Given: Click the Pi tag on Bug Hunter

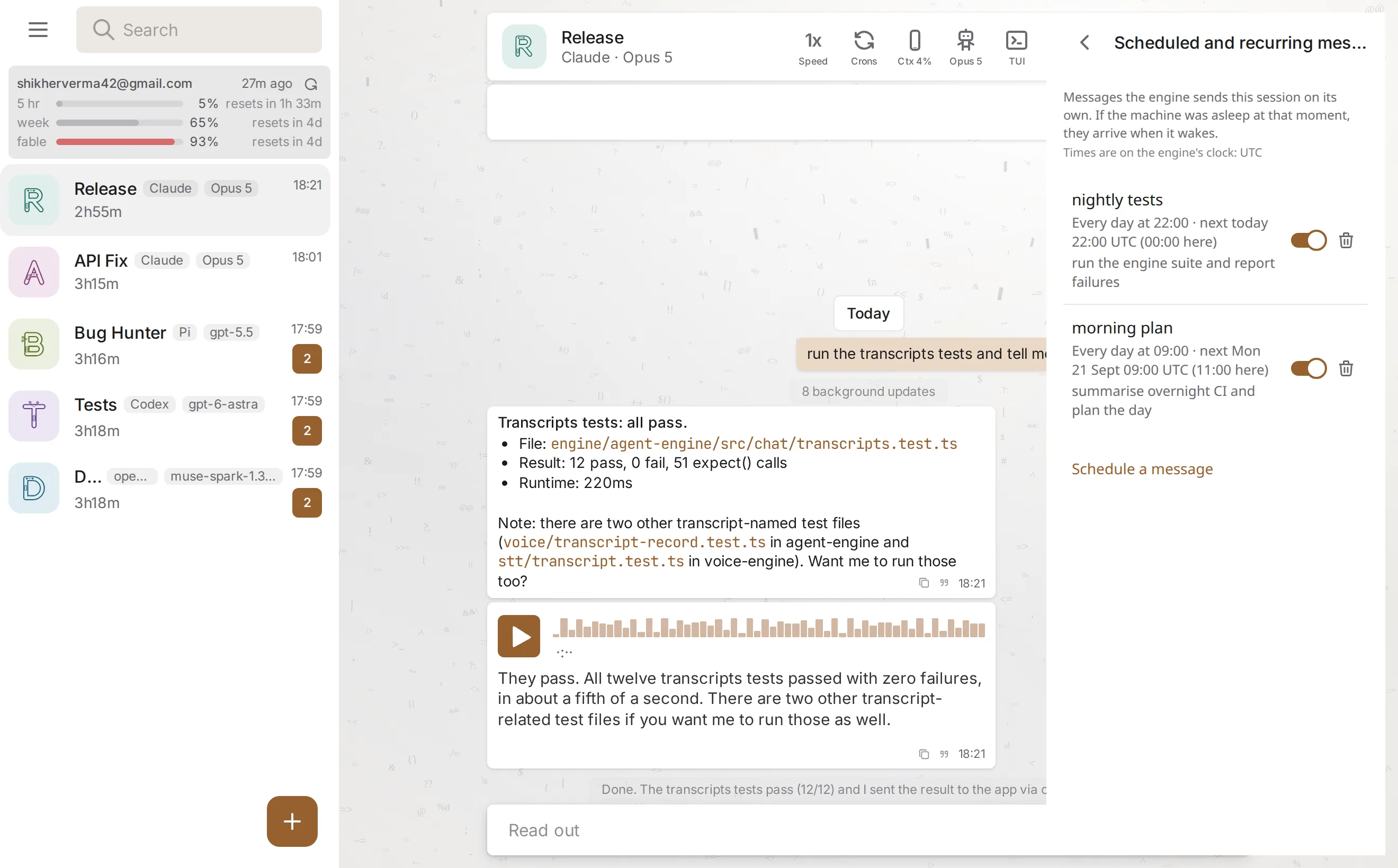Looking at the screenshot, I should click(x=184, y=332).
